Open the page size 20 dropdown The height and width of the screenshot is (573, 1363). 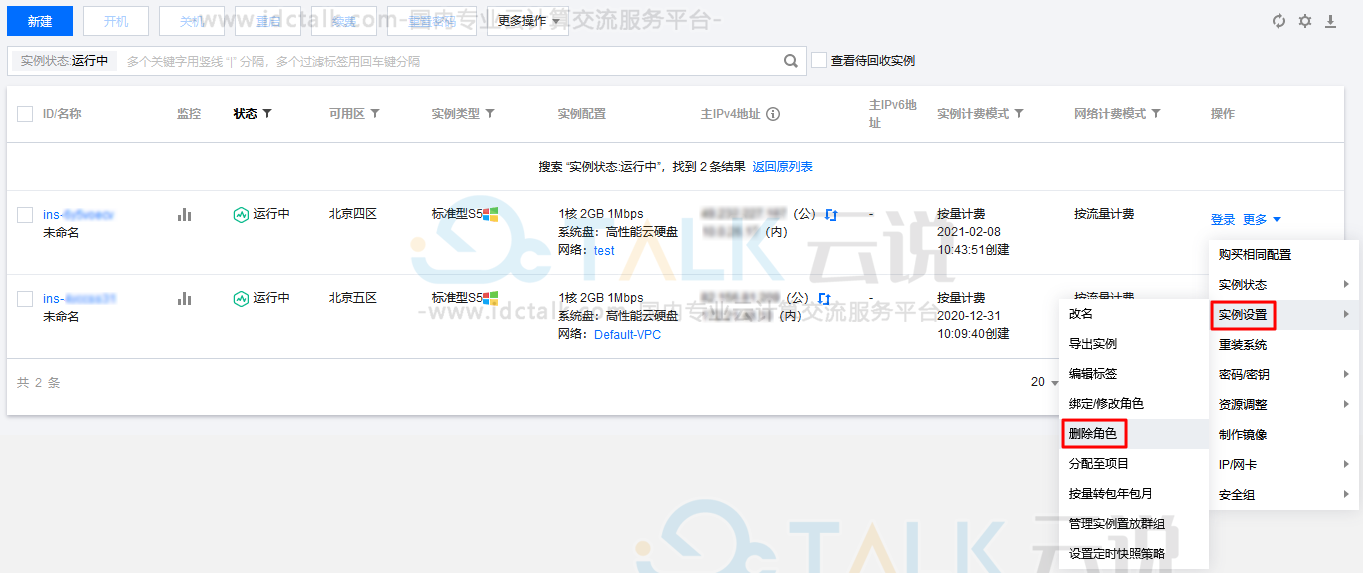pos(1045,382)
